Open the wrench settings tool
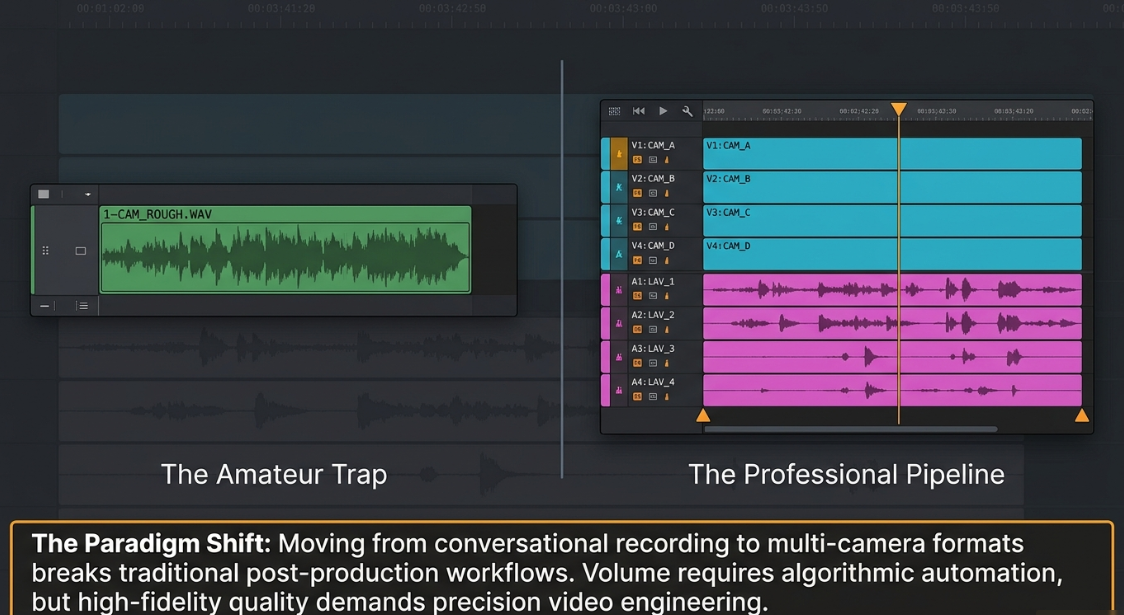1124x615 pixels. click(x=687, y=111)
